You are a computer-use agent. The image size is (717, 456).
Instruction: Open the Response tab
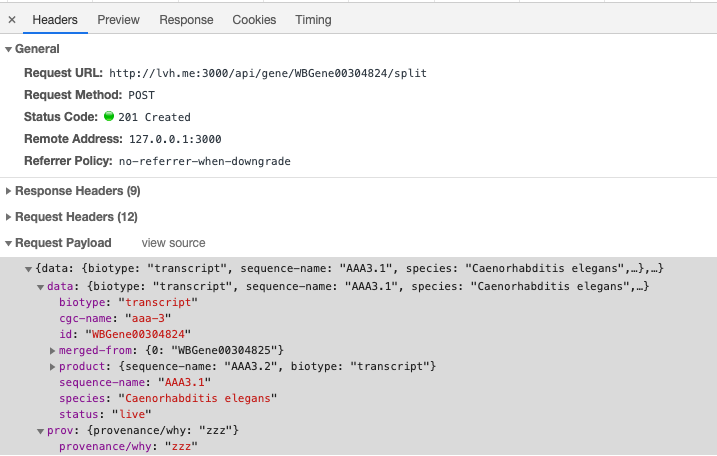pos(186,20)
